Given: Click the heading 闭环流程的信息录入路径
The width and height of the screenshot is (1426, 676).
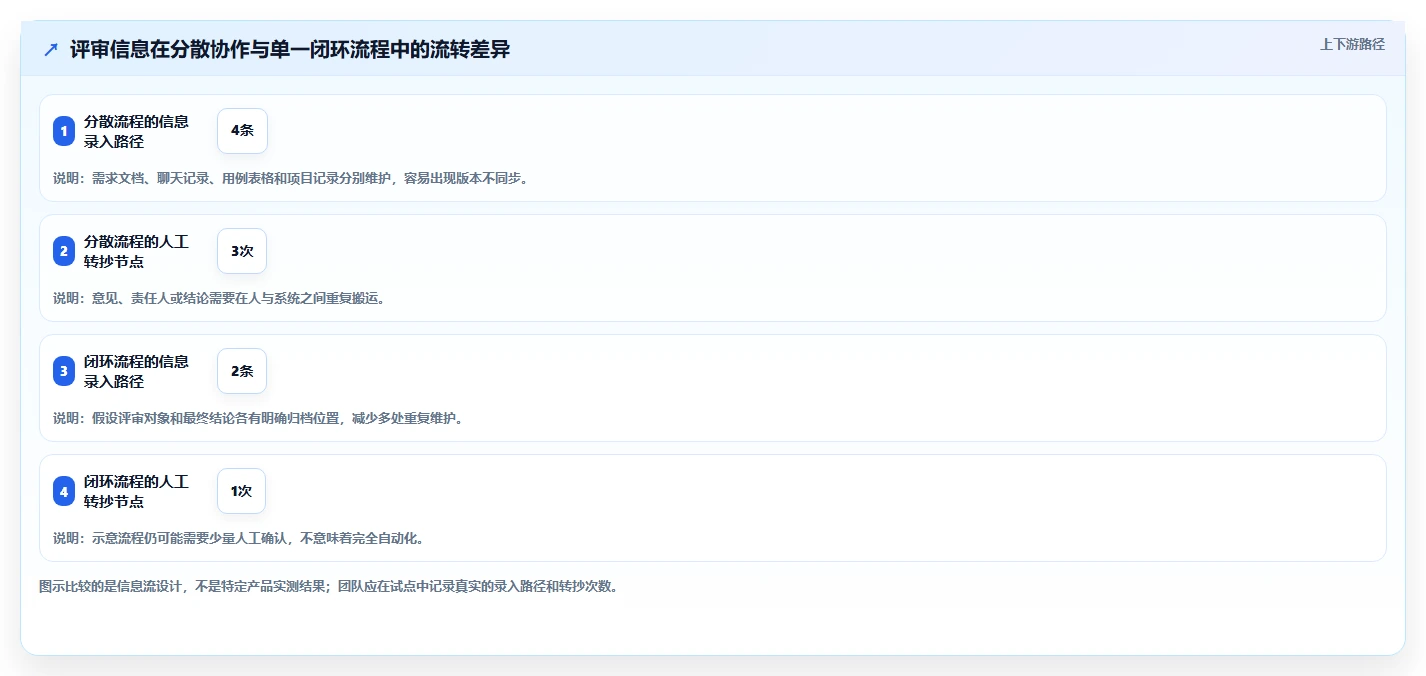Looking at the screenshot, I should tap(136, 371).
